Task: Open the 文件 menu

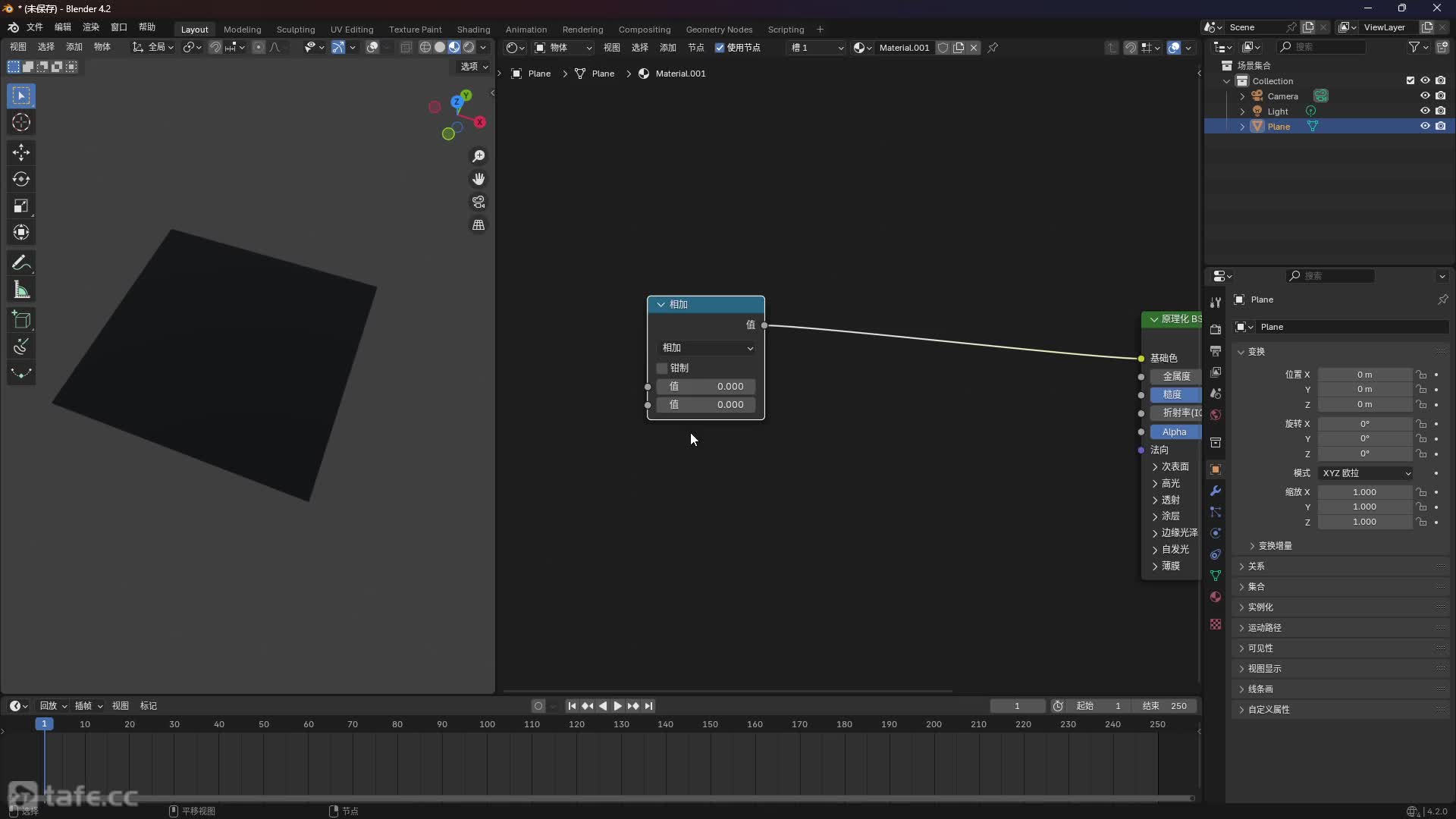Action: [35, 27]
